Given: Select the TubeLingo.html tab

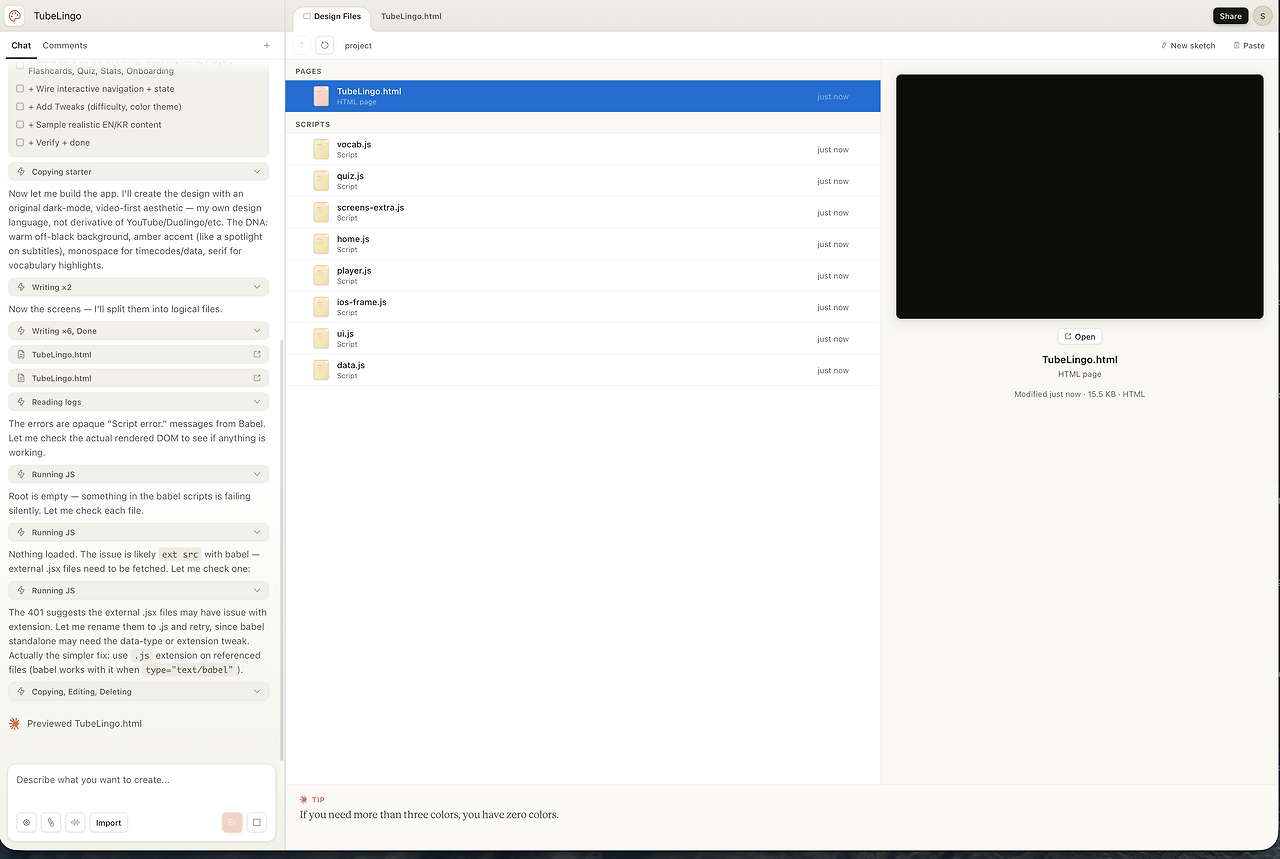Looking at the screenshot, I should click(411, 17).
